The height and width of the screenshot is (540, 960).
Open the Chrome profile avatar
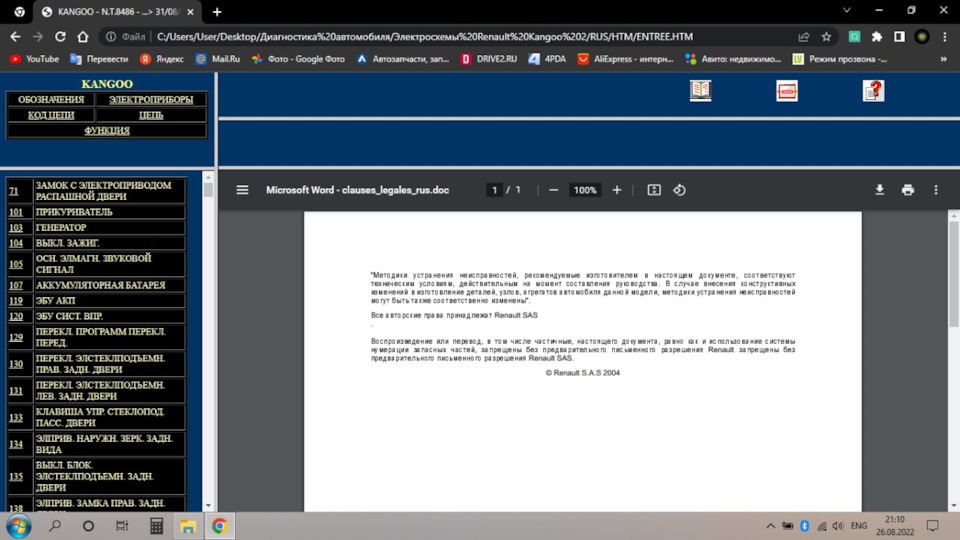tap(922, 37)
